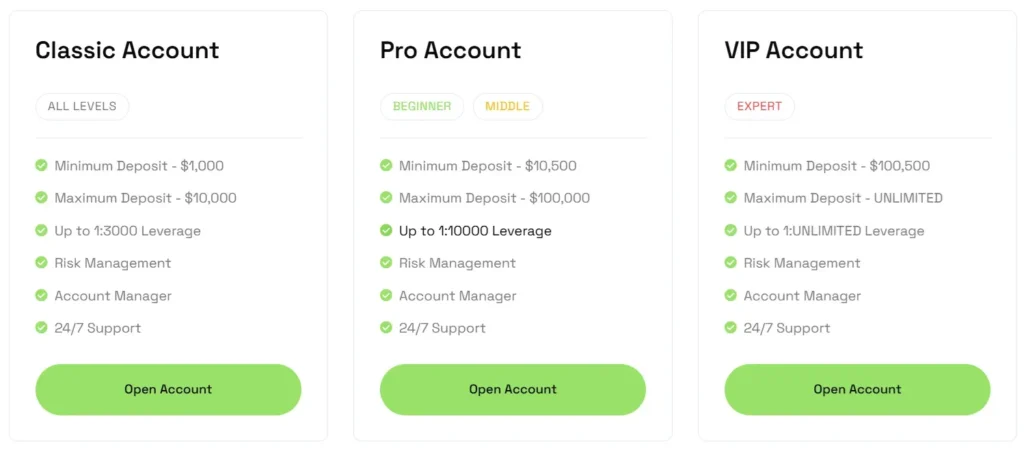Click check icon beside Minimum Deposit - $1,000
1024x453 pixels.
click(x=42, y=165)
